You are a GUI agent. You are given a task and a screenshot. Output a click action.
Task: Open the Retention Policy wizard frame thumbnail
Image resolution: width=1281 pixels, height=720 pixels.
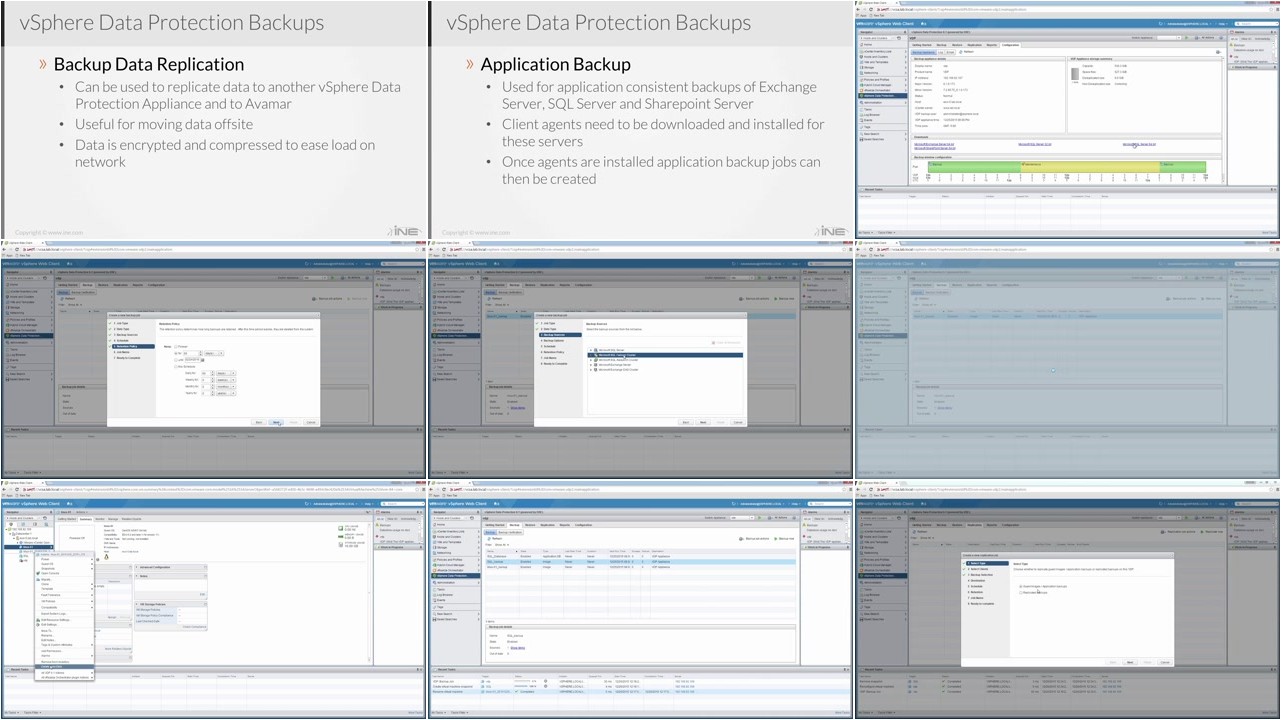[x=213, y=360]
